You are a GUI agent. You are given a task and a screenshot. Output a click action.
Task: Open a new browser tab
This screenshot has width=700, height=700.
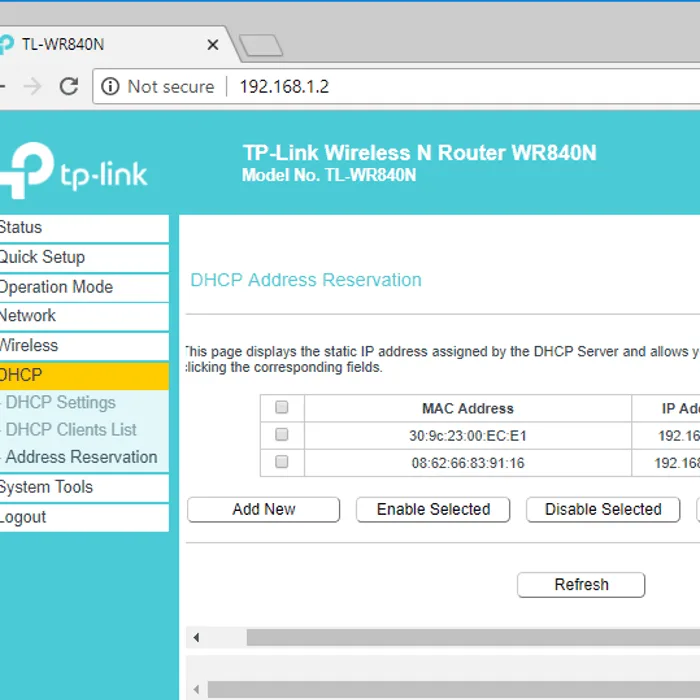[261, 45]
